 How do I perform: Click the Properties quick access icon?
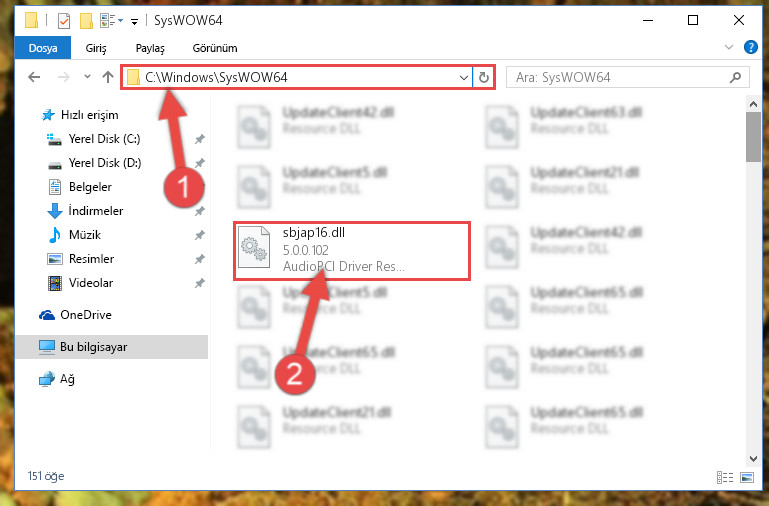[64, 21]
